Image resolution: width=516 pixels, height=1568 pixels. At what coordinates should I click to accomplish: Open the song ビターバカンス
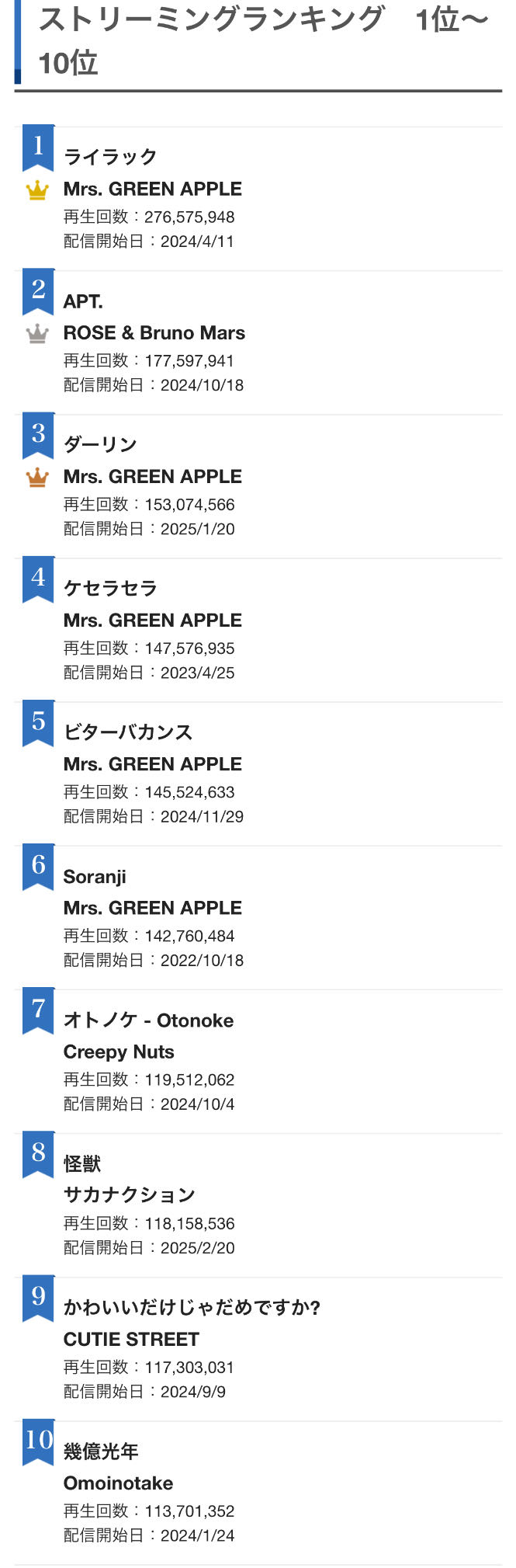128,732
